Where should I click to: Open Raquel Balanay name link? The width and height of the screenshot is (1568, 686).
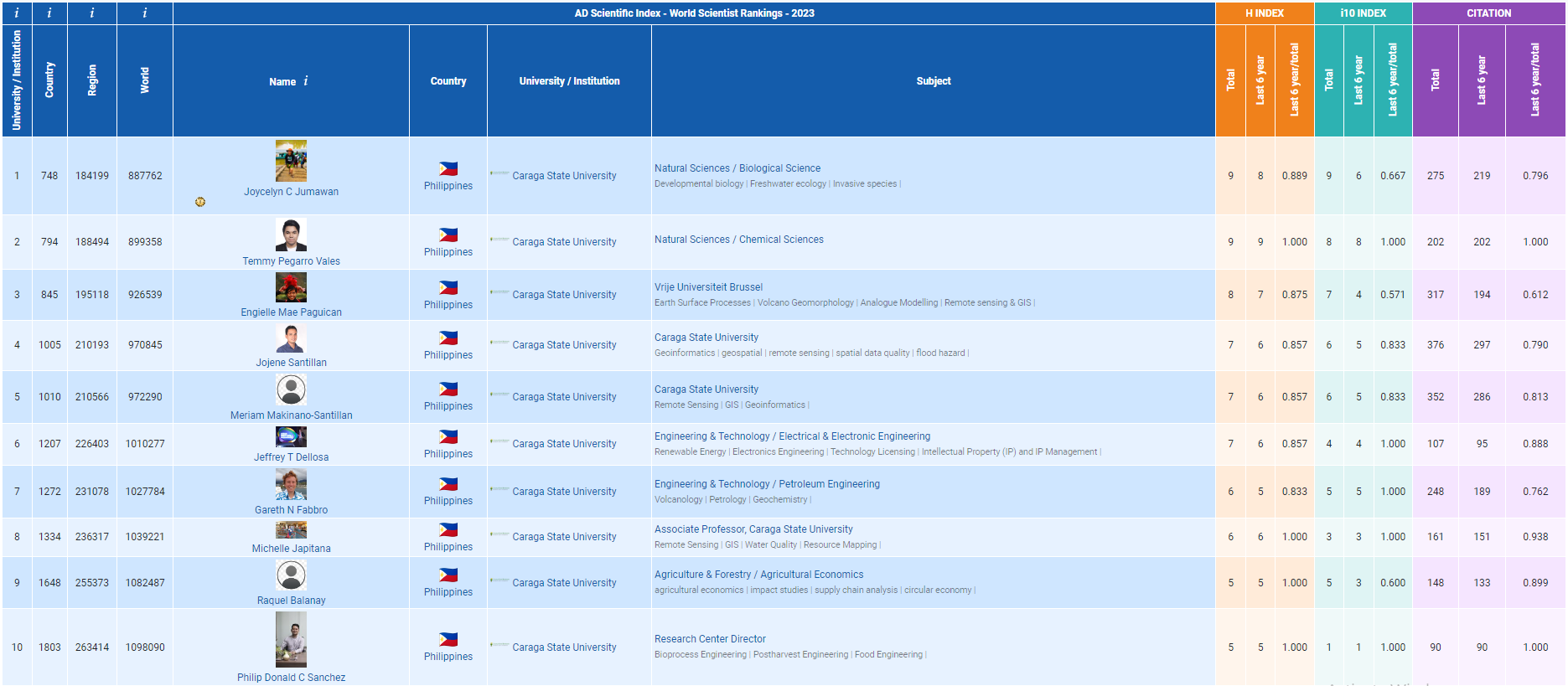pos(292,601)
